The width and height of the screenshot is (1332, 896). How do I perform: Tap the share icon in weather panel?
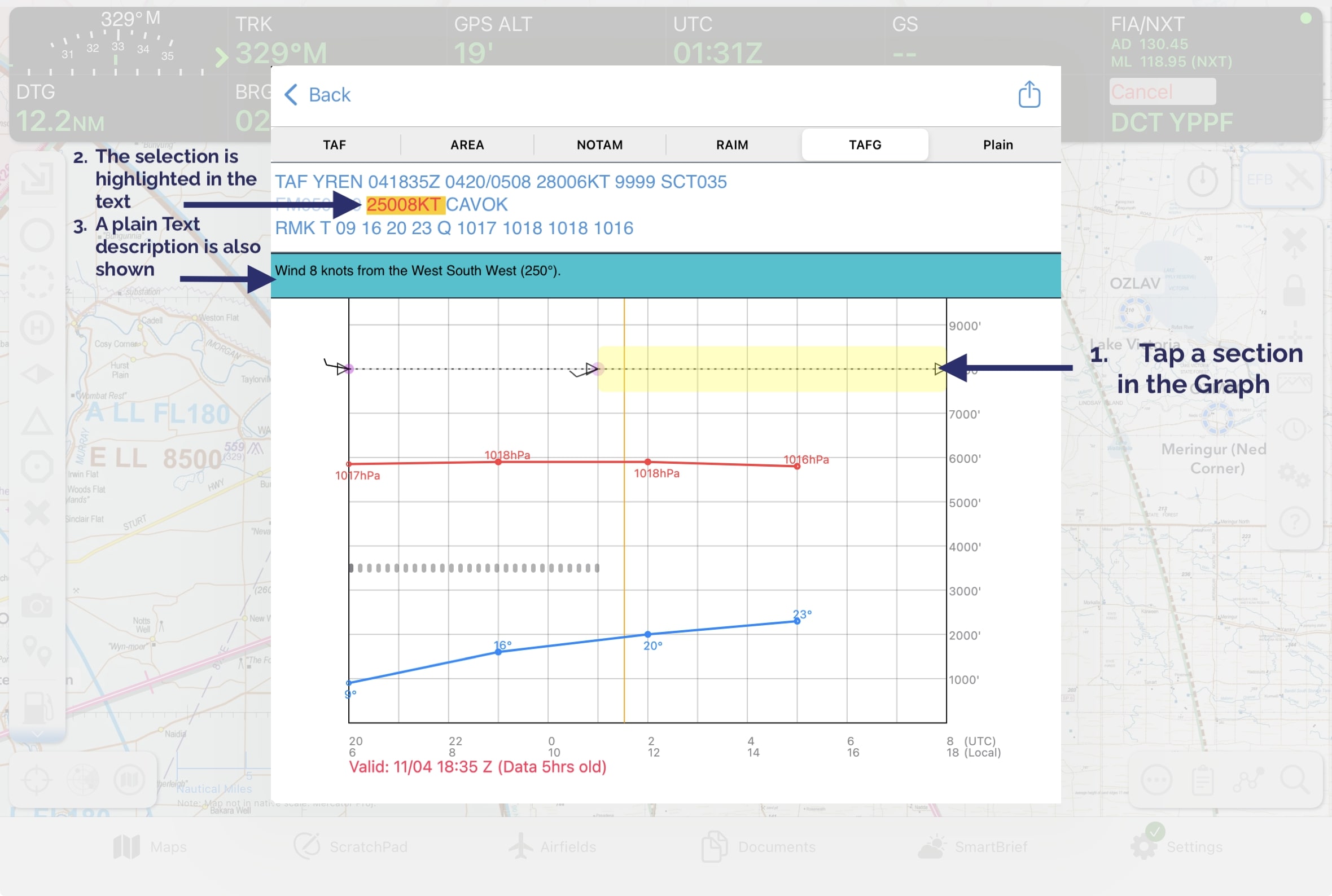click(1028, 94)
